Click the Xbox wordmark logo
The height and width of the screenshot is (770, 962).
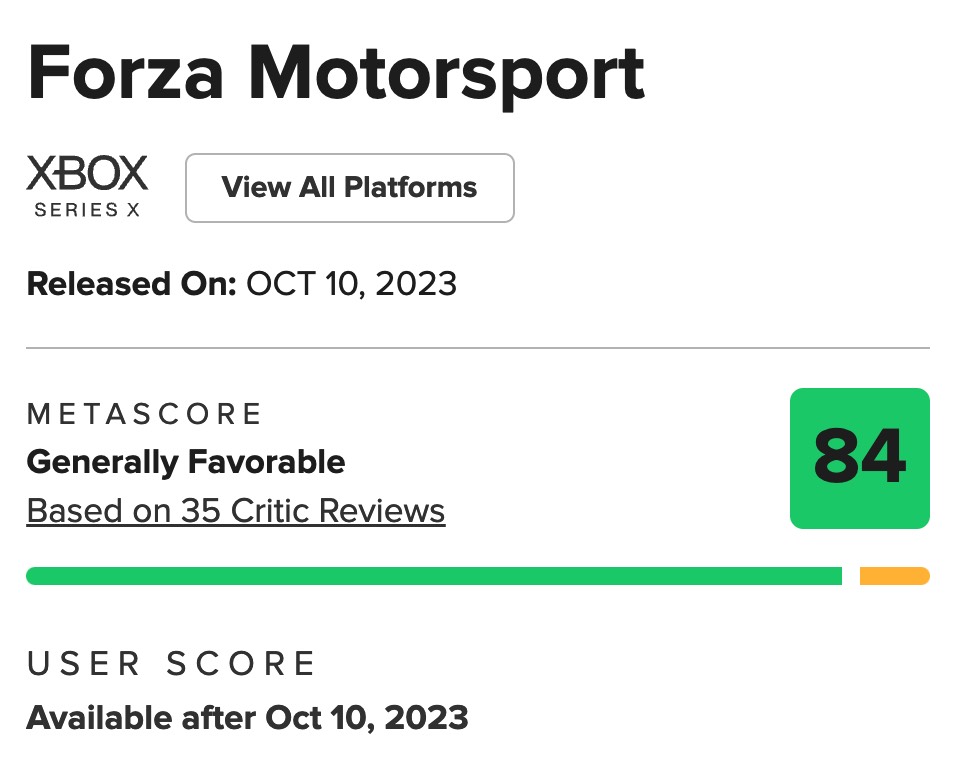click(x=87, y=174)
